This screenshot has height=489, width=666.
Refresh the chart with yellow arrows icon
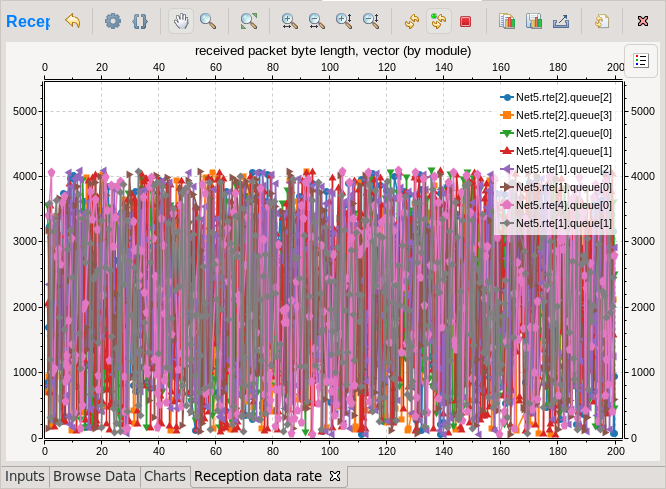pos(412,21)
